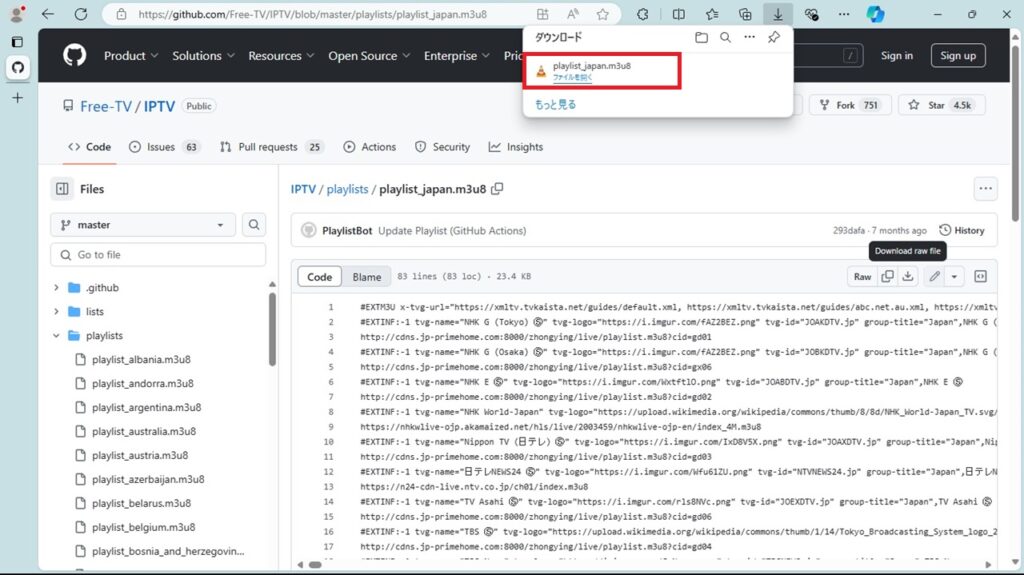This screenshot has height=575, width=1024.
Task: Open the Free-TV owner link
Action: coord(106,107)
